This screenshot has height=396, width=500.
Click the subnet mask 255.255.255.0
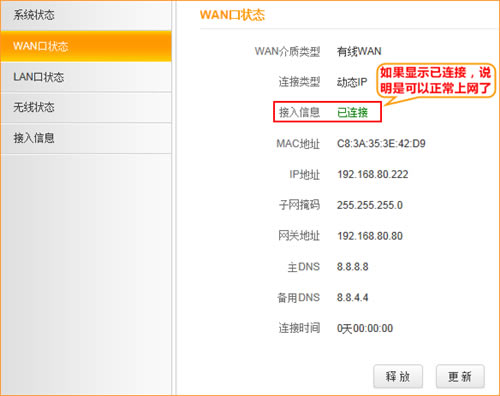pyautogui.click(x=370, y=205)
